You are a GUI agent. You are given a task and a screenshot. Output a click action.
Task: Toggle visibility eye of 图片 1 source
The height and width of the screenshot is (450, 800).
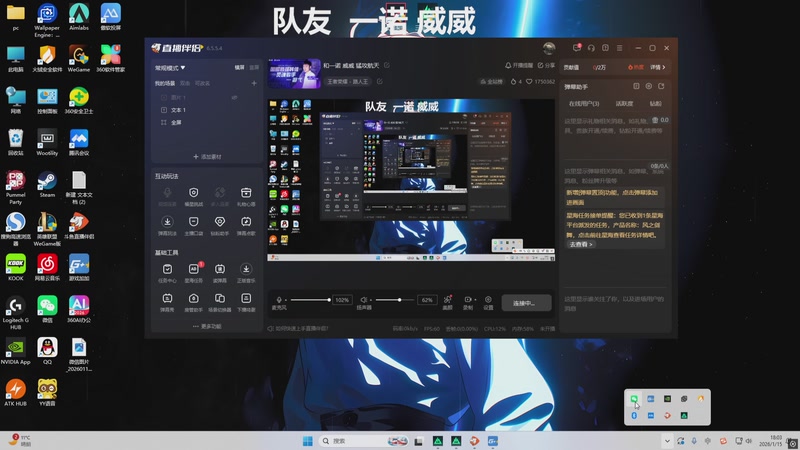click(x=235, y=97)
